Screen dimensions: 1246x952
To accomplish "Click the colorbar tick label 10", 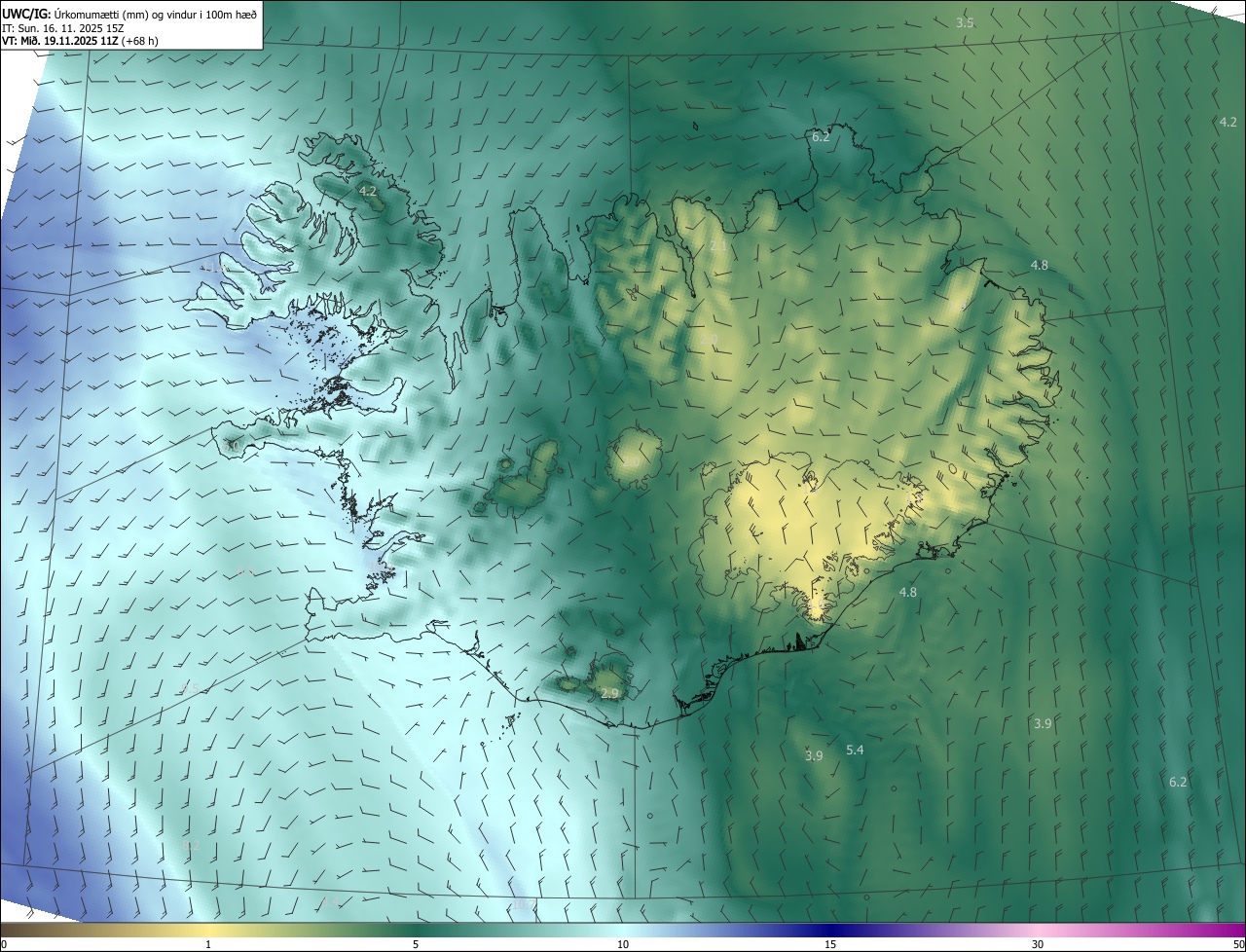I will click(623, 944).
